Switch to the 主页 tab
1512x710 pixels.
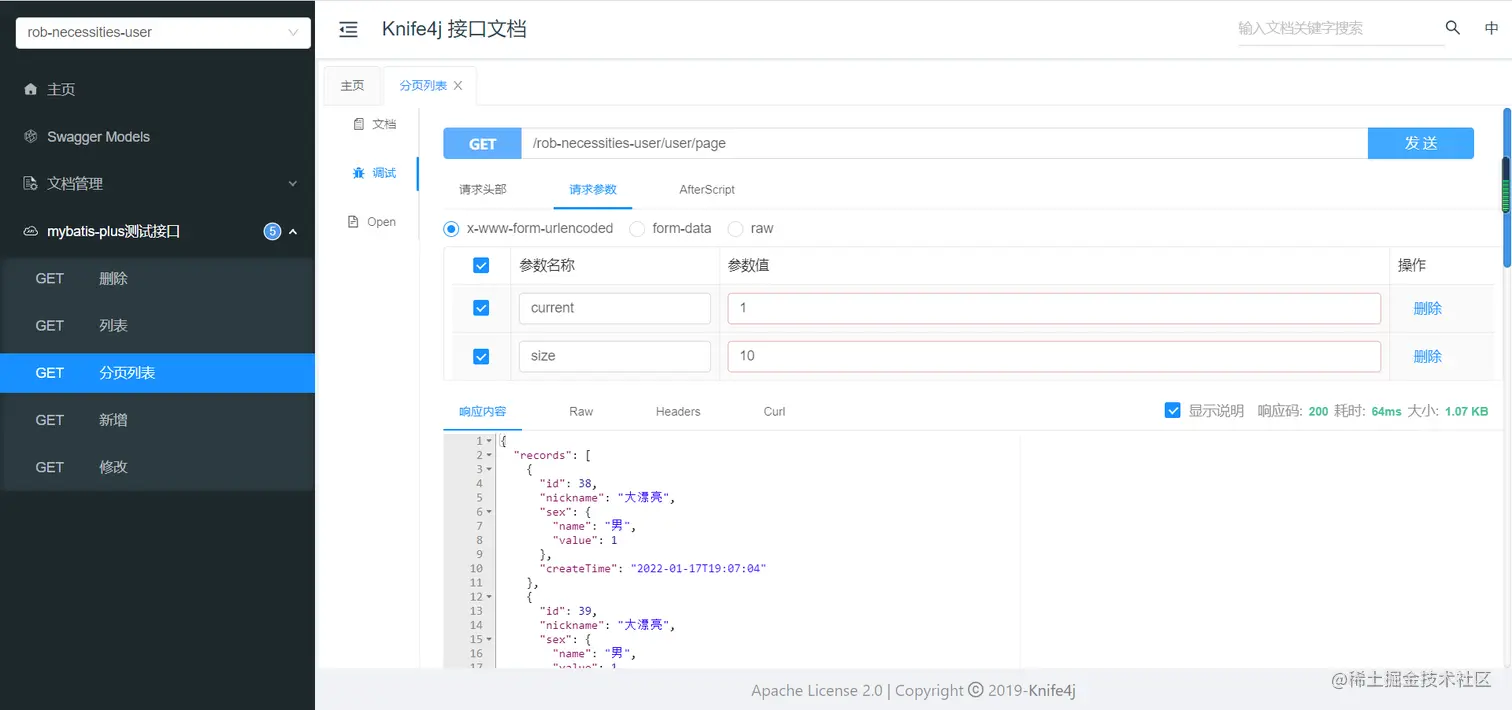click(353, 86)
